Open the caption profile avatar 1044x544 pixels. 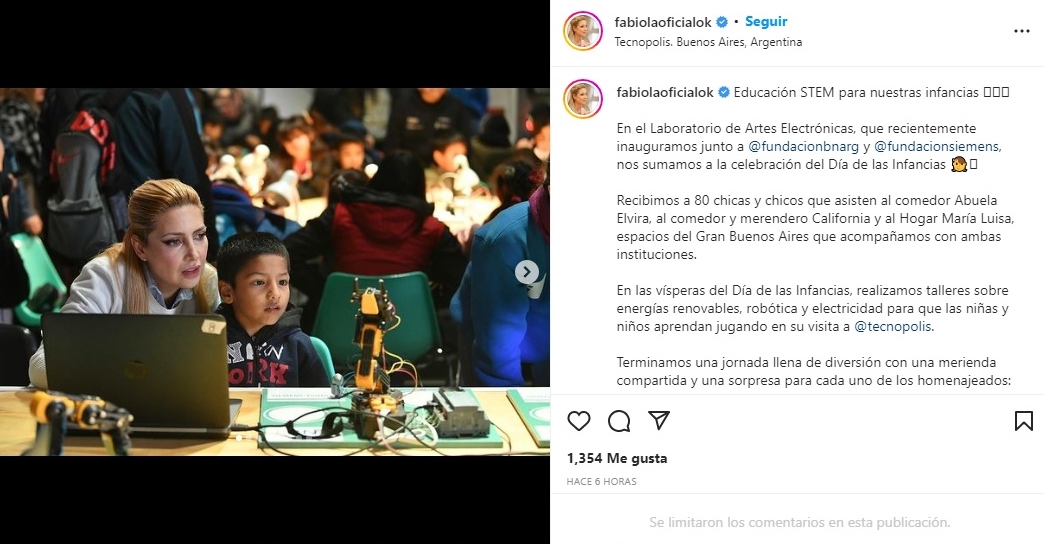(x=583, y=99)
